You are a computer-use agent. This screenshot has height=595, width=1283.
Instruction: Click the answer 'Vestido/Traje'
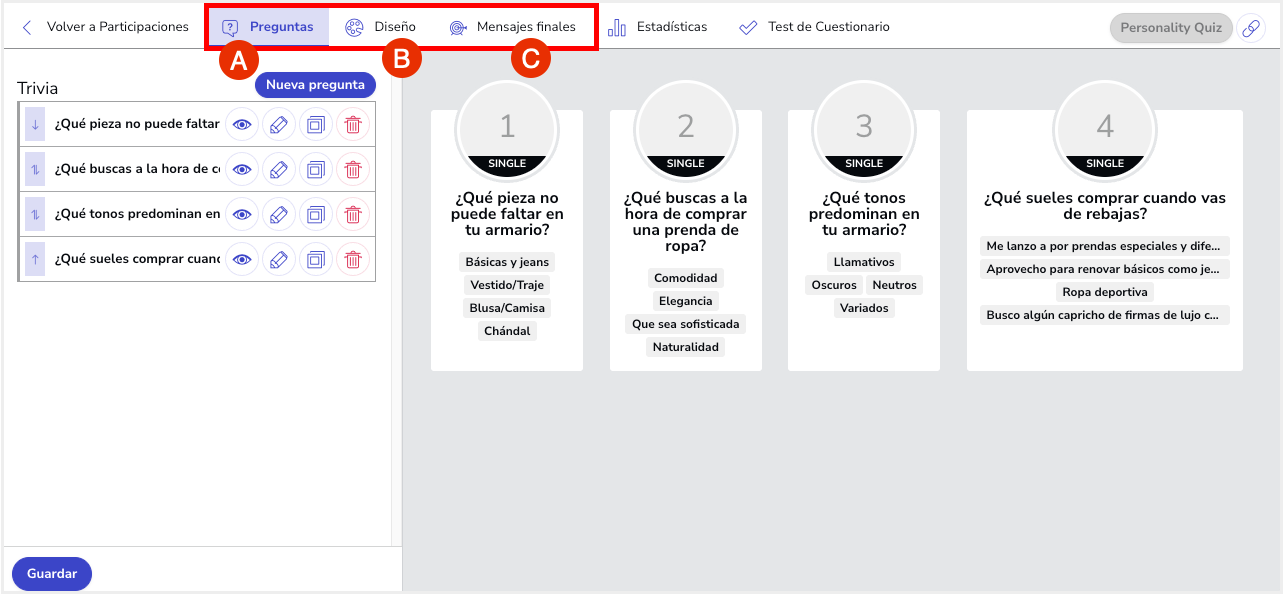click(507, 285)
